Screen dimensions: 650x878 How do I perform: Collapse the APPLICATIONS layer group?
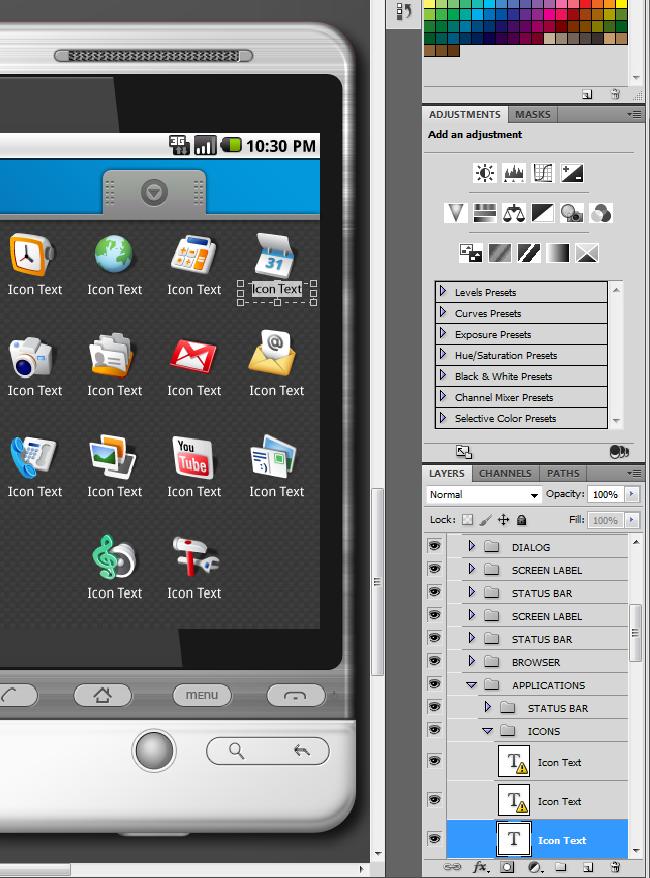(471, 685)
